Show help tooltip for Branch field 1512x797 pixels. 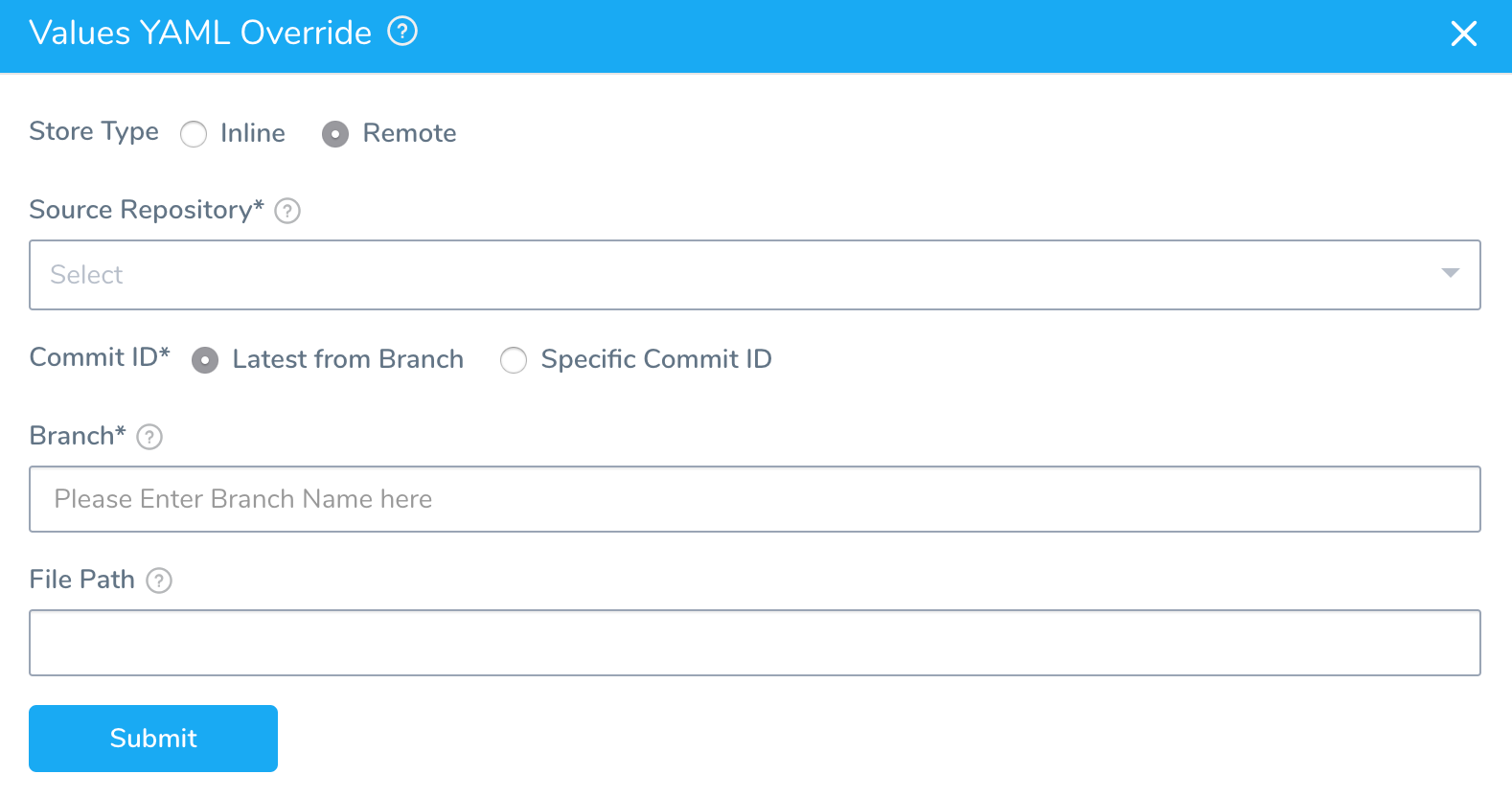(x=149, y=437)
